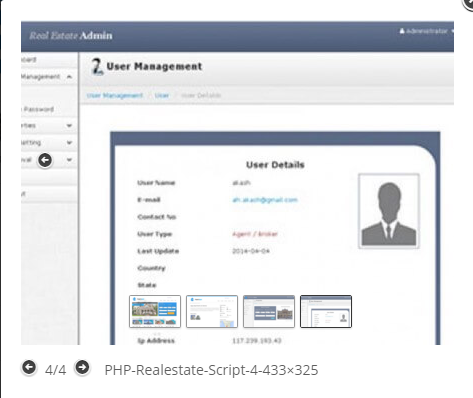Click the User Details breadcrumb text
The image size is (473, 398).
point(201,96)
